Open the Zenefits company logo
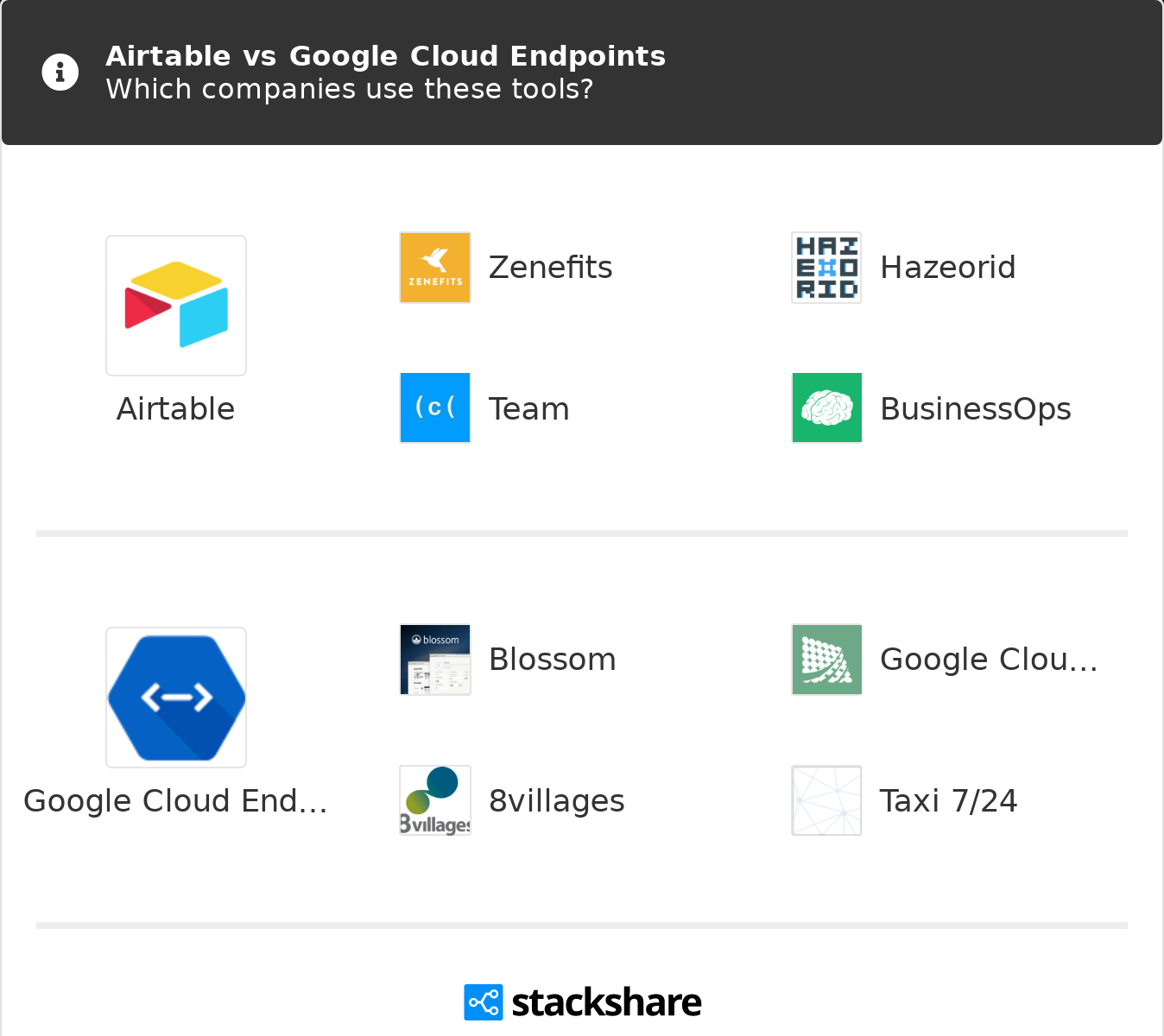Viewport: 1164px width, 1036px height. [435, 268]
